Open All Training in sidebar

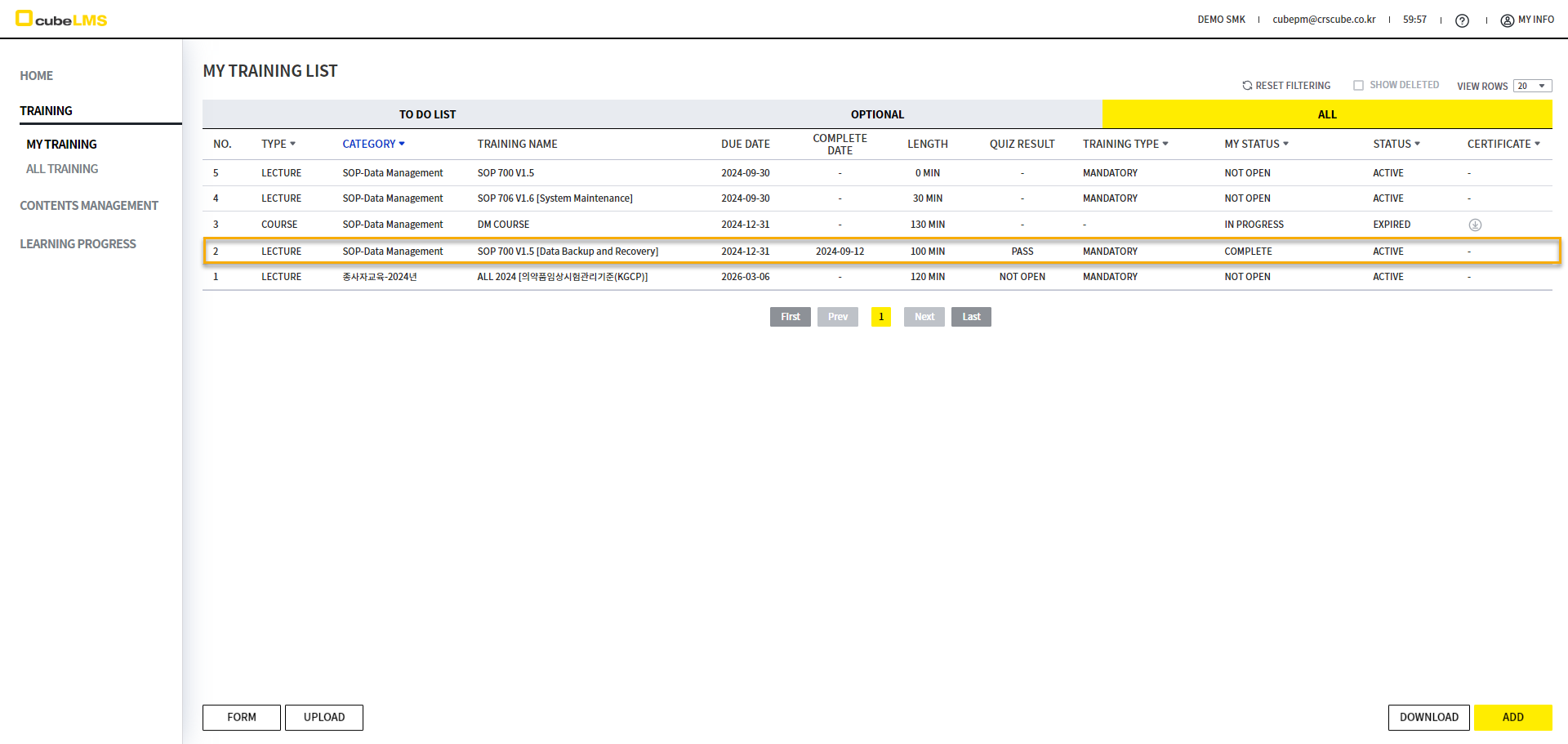tap(62, 169)
